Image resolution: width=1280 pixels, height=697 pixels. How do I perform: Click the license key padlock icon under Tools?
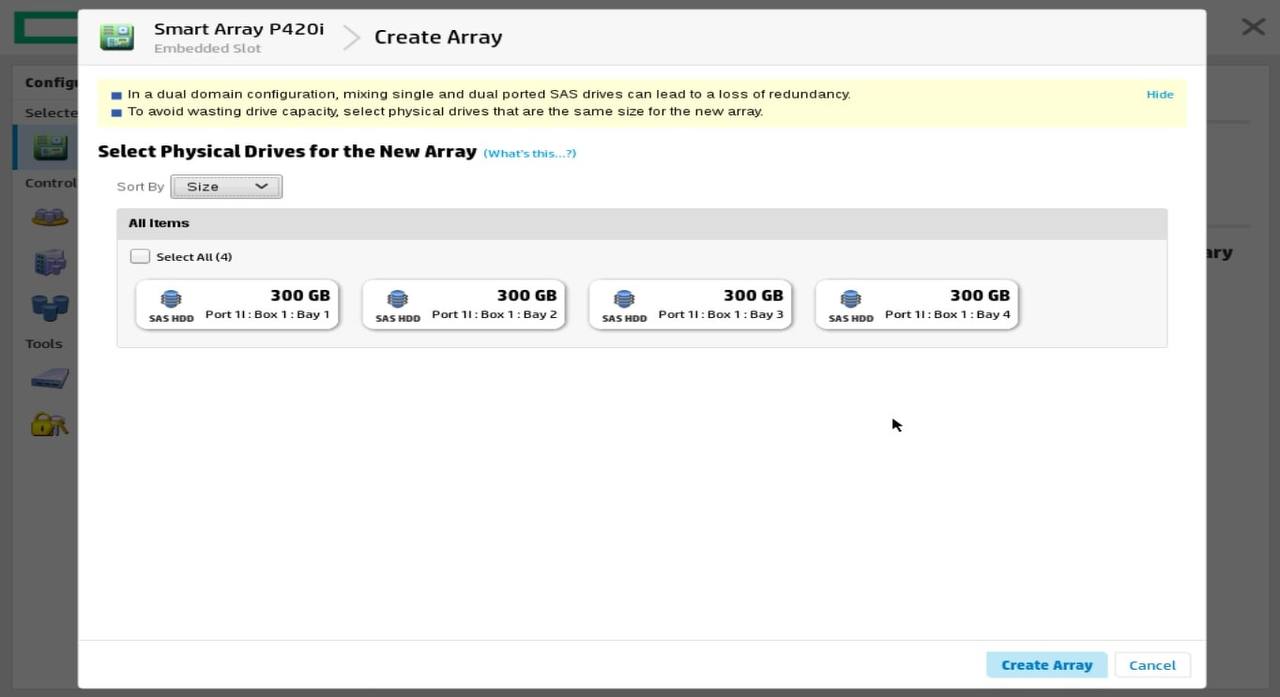49,424
